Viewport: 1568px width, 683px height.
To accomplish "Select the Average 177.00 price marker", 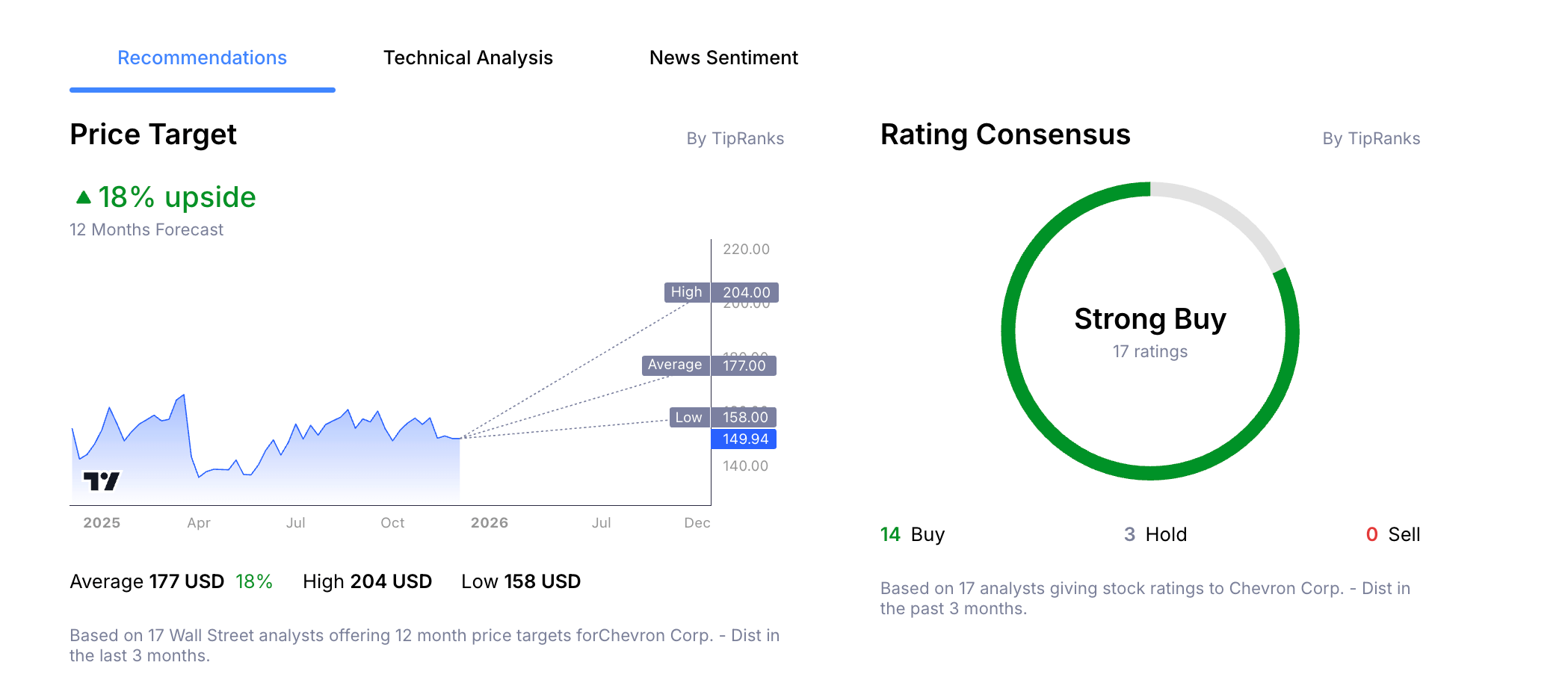I will [709, 365].
